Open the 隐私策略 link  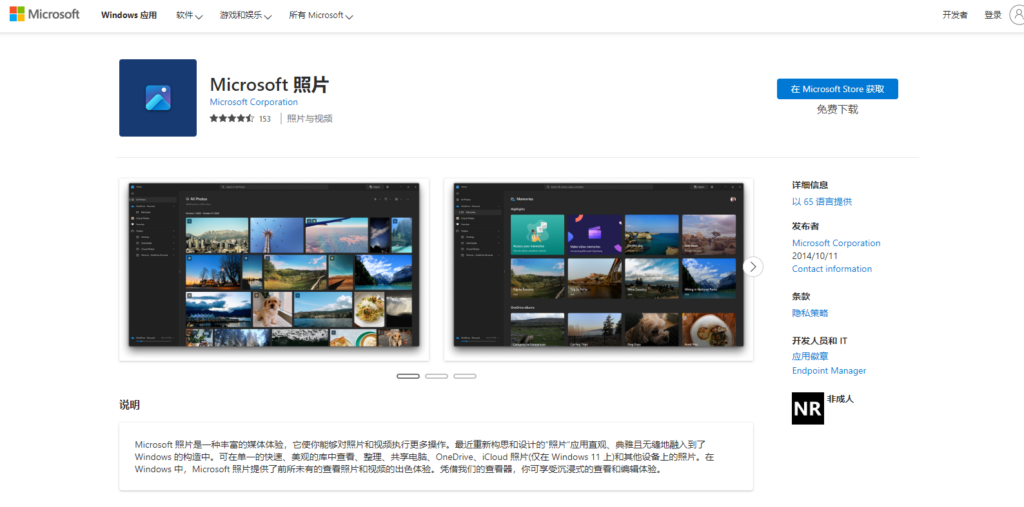[x=810, y=313]
